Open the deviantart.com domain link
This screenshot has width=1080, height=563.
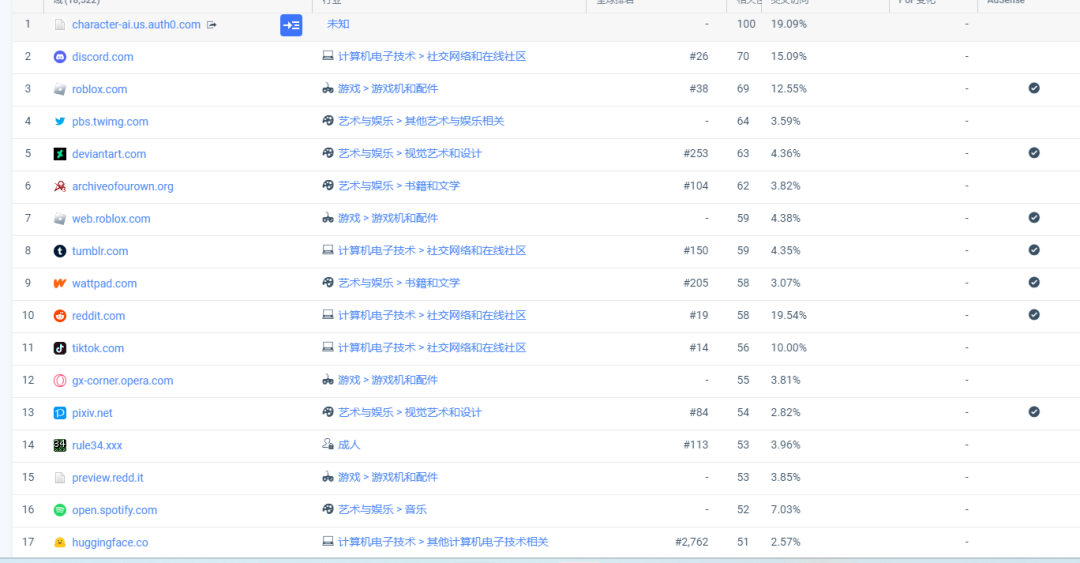pyautogui.click(x=109, y=154)
